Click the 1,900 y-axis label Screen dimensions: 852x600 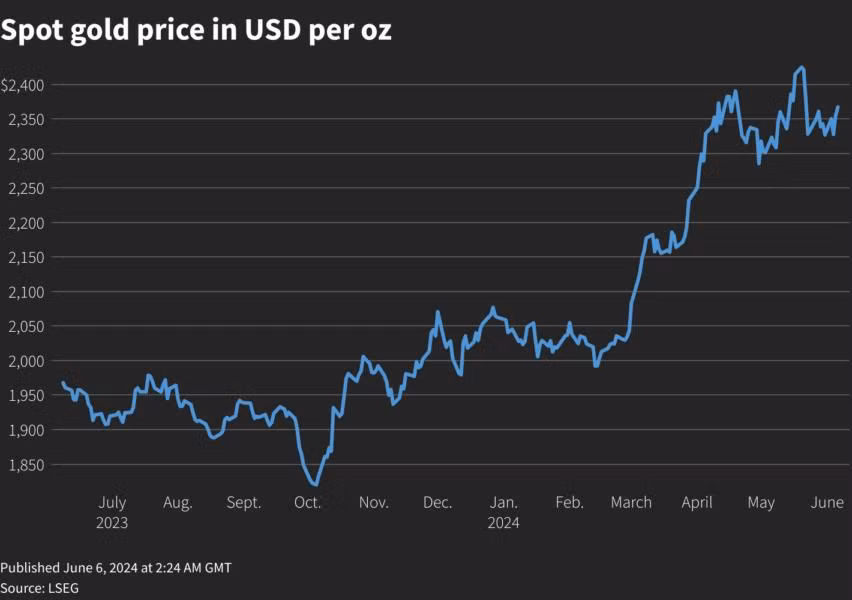click(x=27, y=430)
